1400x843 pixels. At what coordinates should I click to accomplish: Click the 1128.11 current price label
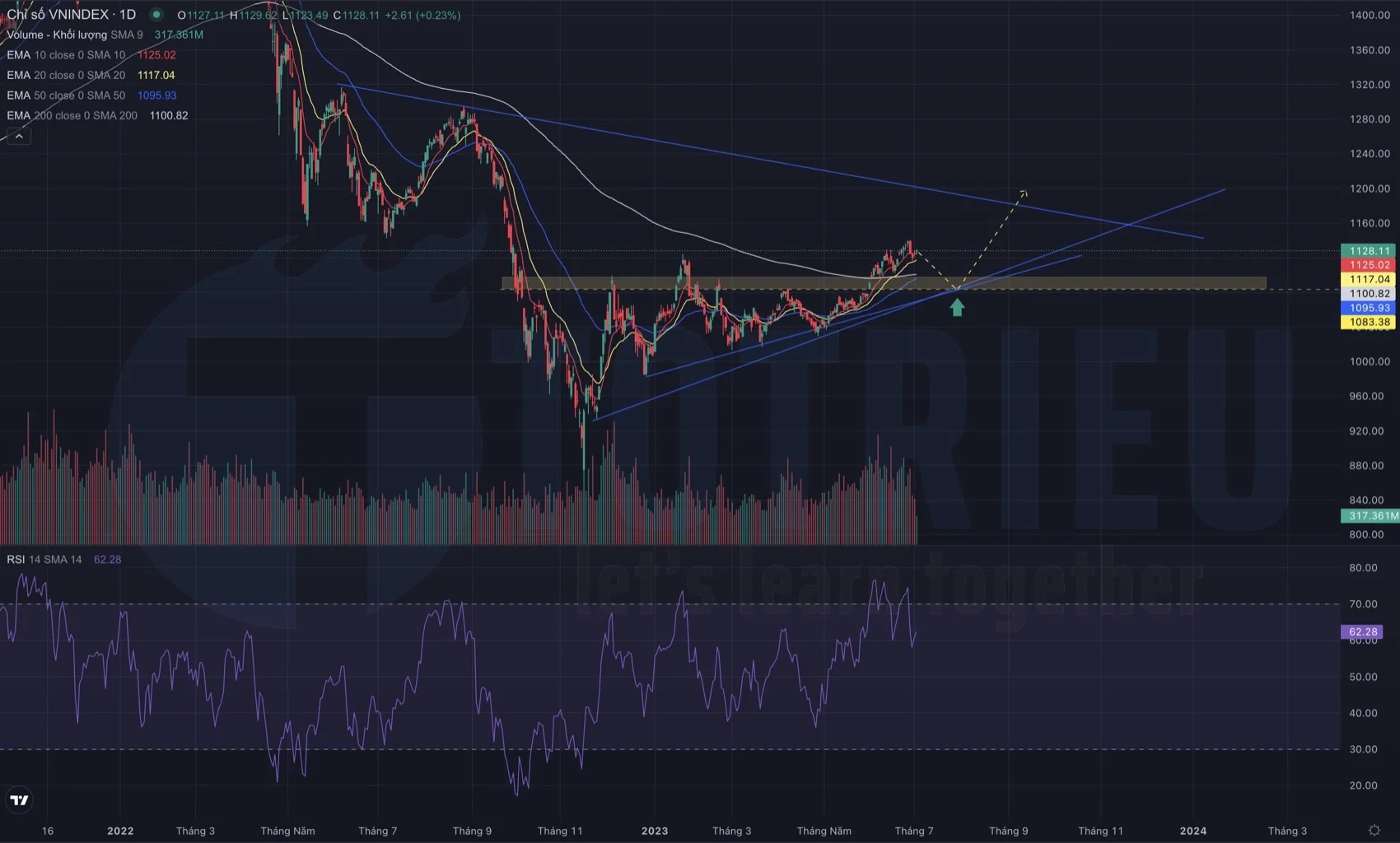tap(1369, 251)
